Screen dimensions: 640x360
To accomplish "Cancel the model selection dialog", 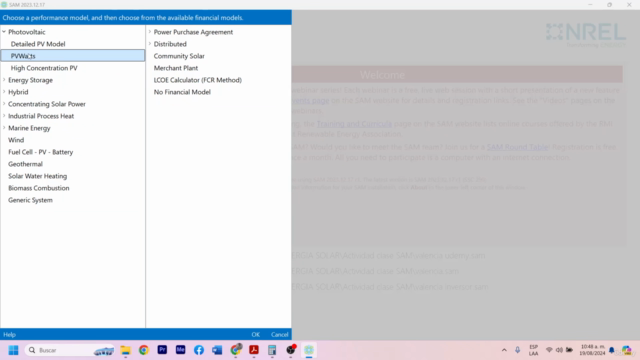I will [280, 334].
